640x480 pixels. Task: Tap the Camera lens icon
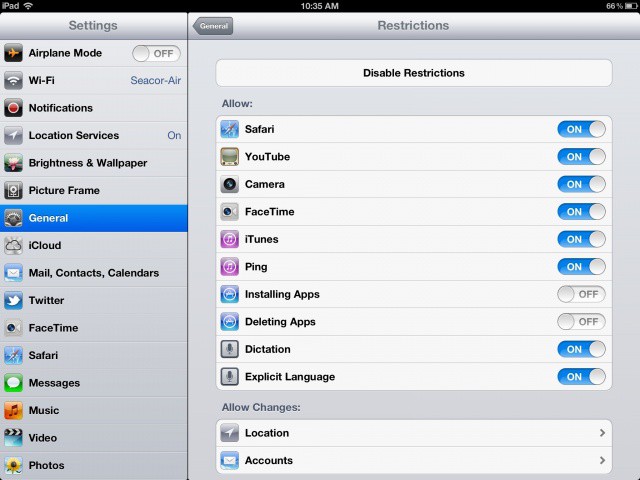(229, 184)
